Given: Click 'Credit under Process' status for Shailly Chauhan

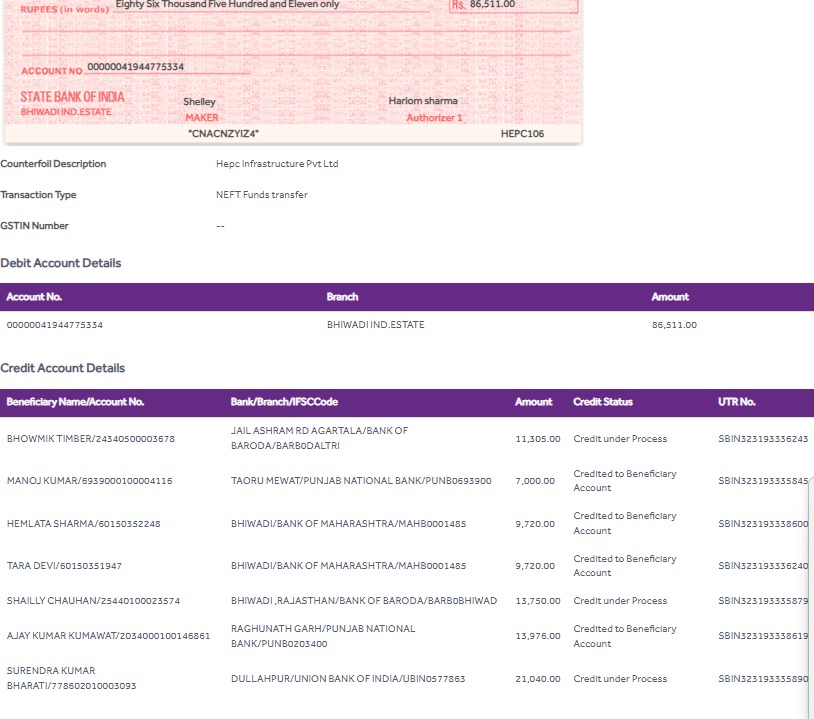Looking at the screenshot, I should (x=620, y=601).
